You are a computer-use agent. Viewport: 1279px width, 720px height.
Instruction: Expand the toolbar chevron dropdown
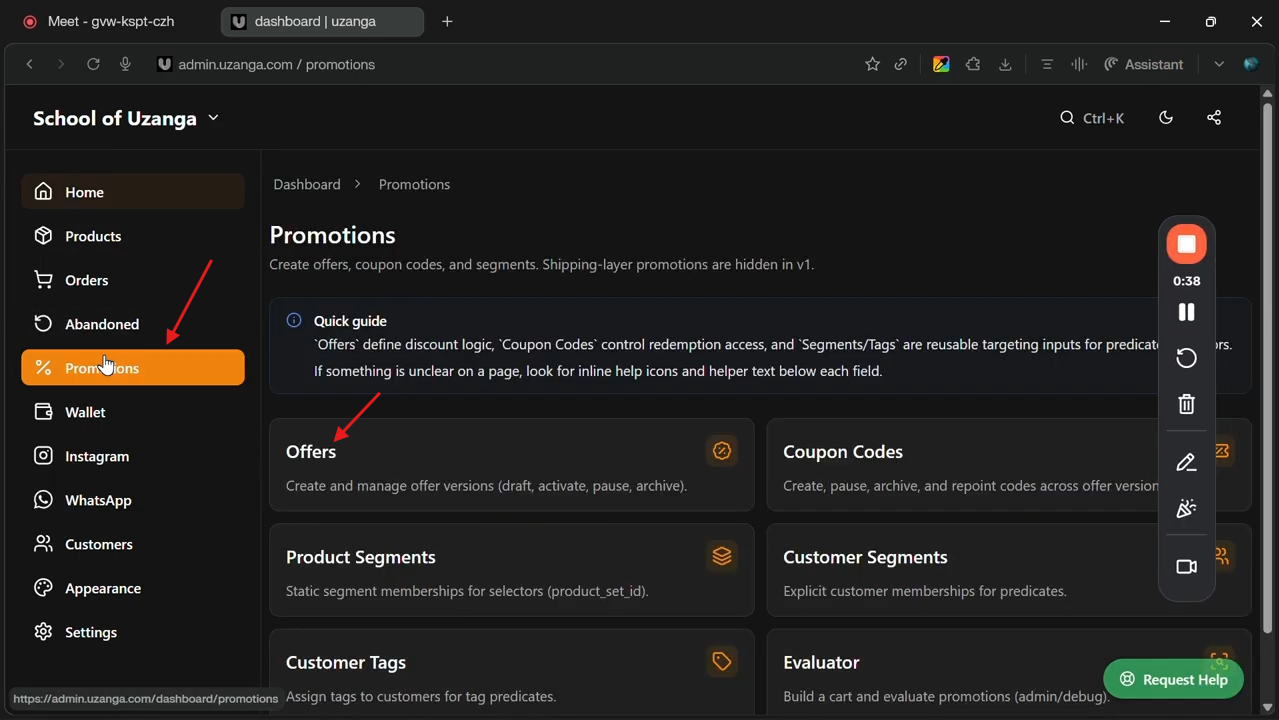(x=1219, y=64)
